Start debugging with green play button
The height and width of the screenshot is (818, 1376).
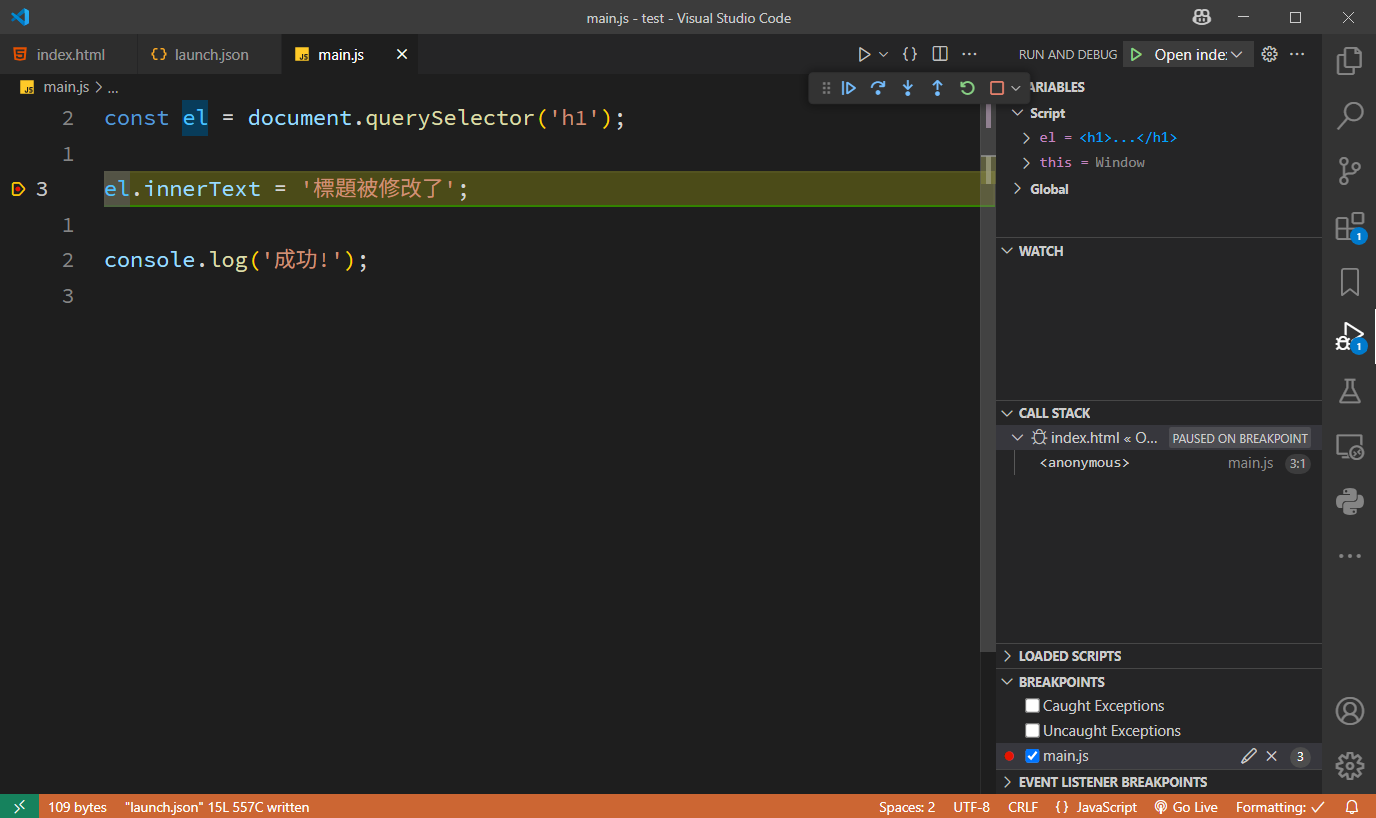point(1136,54)
